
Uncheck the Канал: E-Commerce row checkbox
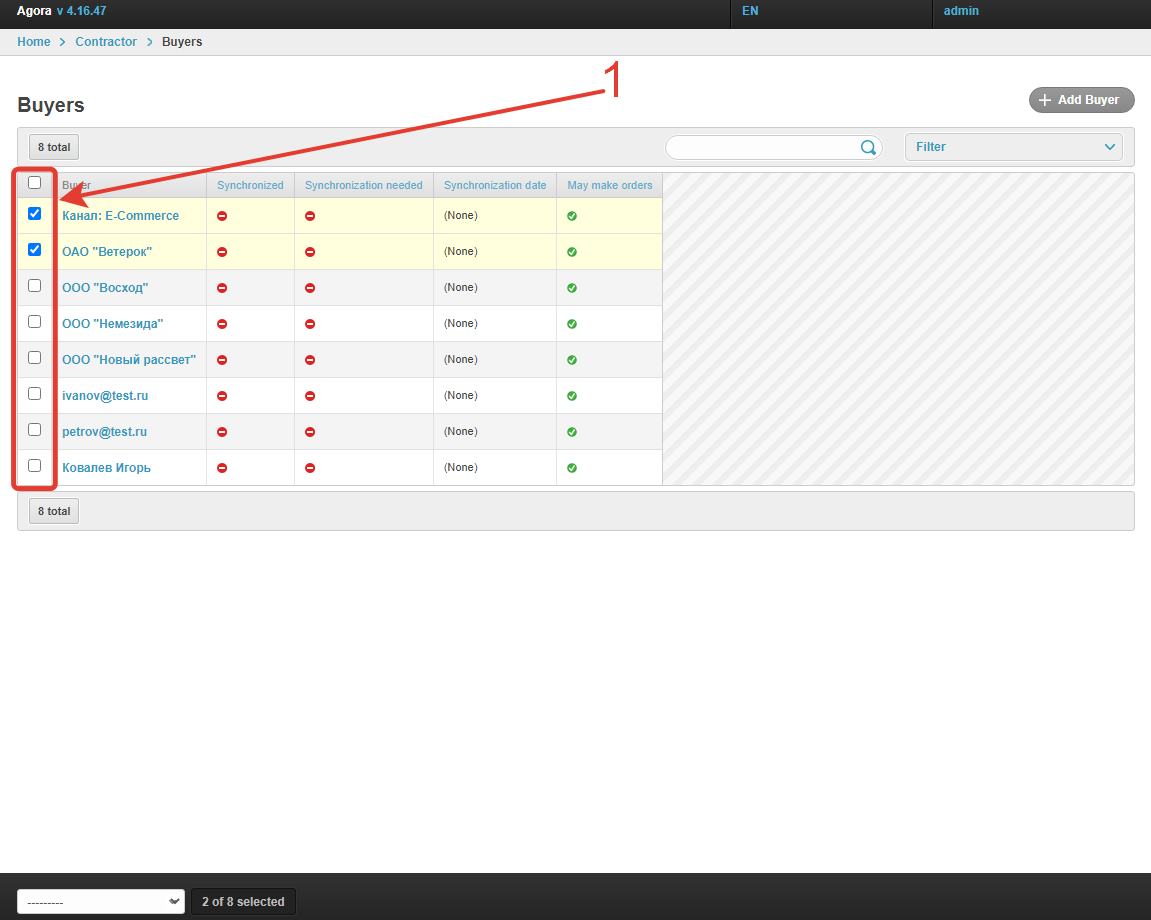tap(35, 214)
